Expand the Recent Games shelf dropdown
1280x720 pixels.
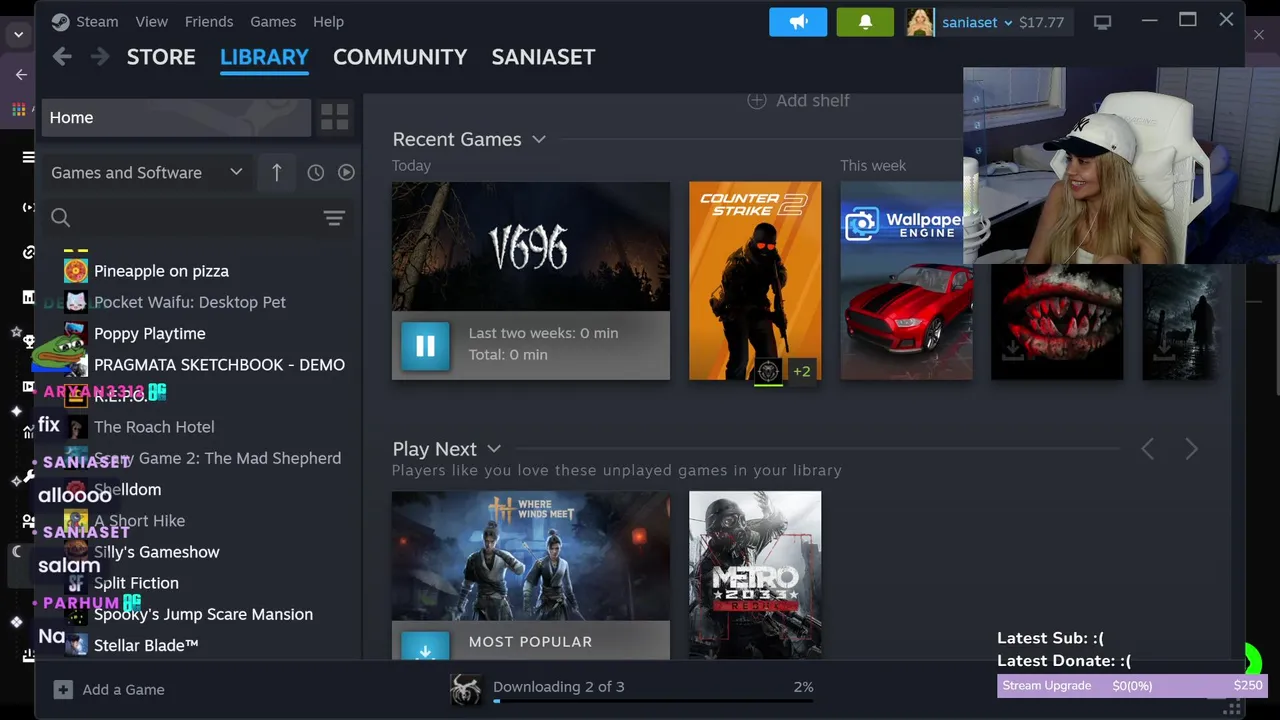pos(539,139)
